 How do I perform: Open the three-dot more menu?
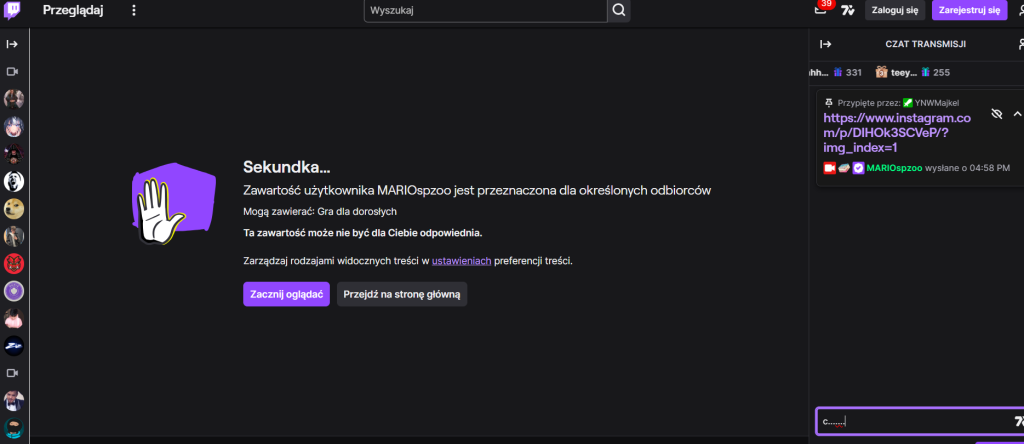(134, 10)
